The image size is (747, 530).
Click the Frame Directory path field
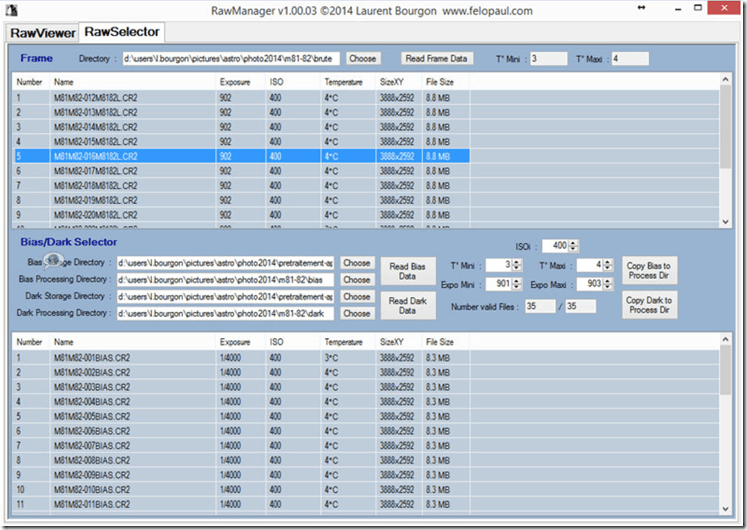(x=231, y=59)
